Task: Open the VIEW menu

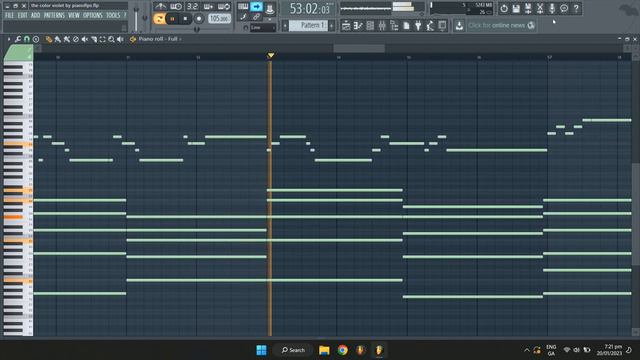Action: (x=74, y=16)
